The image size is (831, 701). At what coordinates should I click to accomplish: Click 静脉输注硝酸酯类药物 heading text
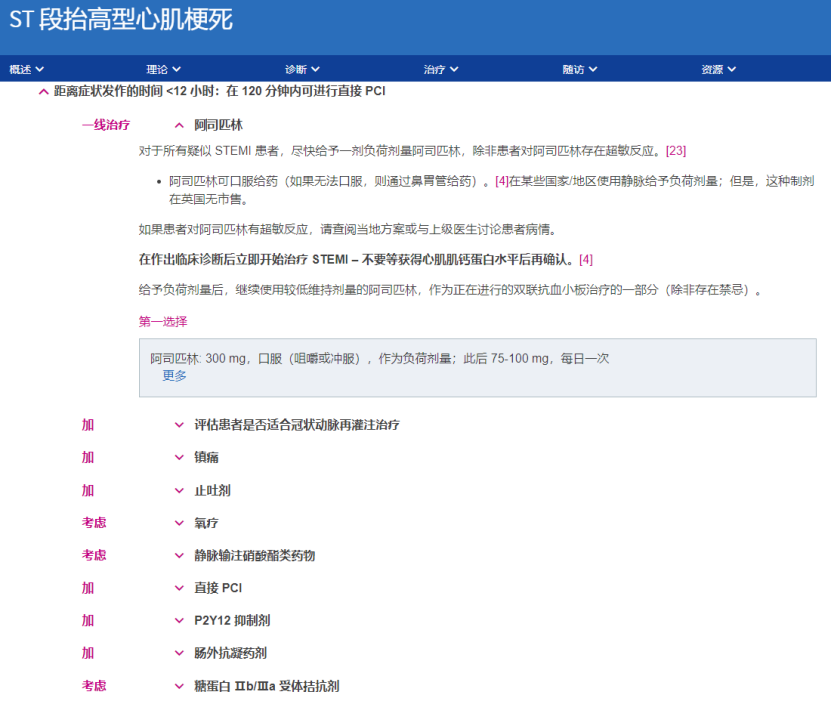(254, 556)
